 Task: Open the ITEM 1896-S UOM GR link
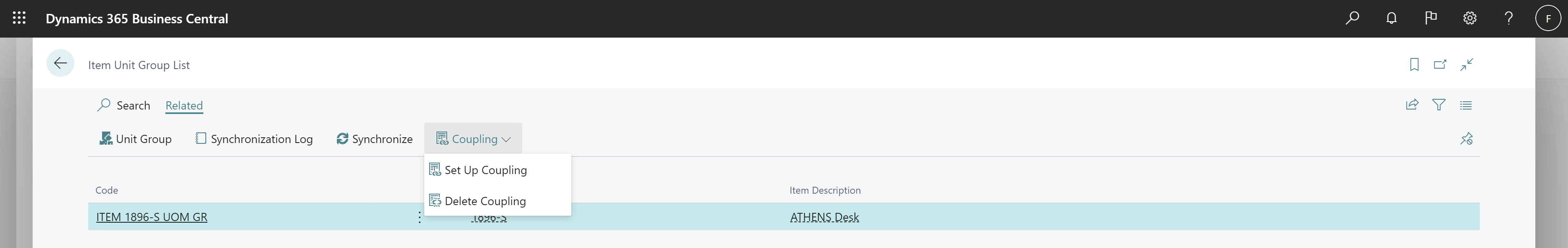[151, 217]
